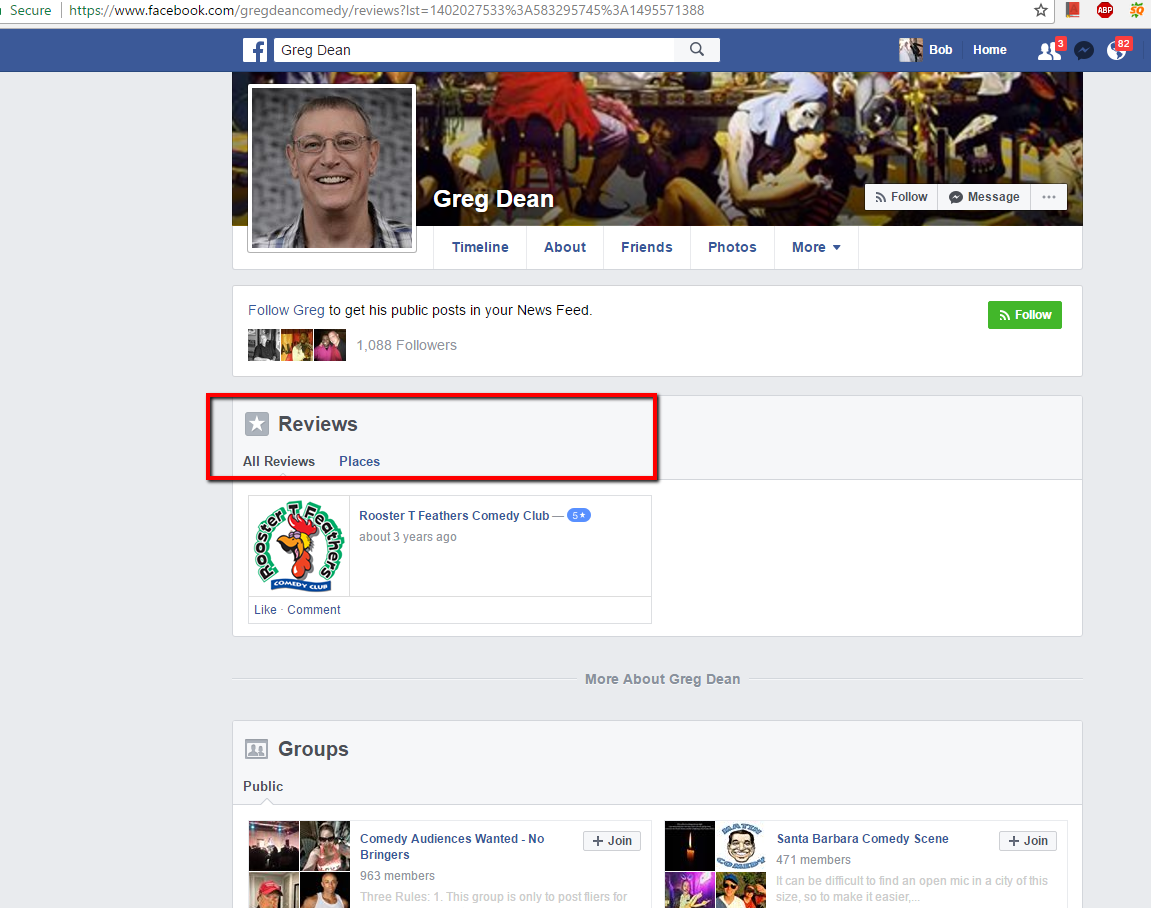Click the AdBlock Plus extension icon

pyautogui.click(x=1105, y=10)
